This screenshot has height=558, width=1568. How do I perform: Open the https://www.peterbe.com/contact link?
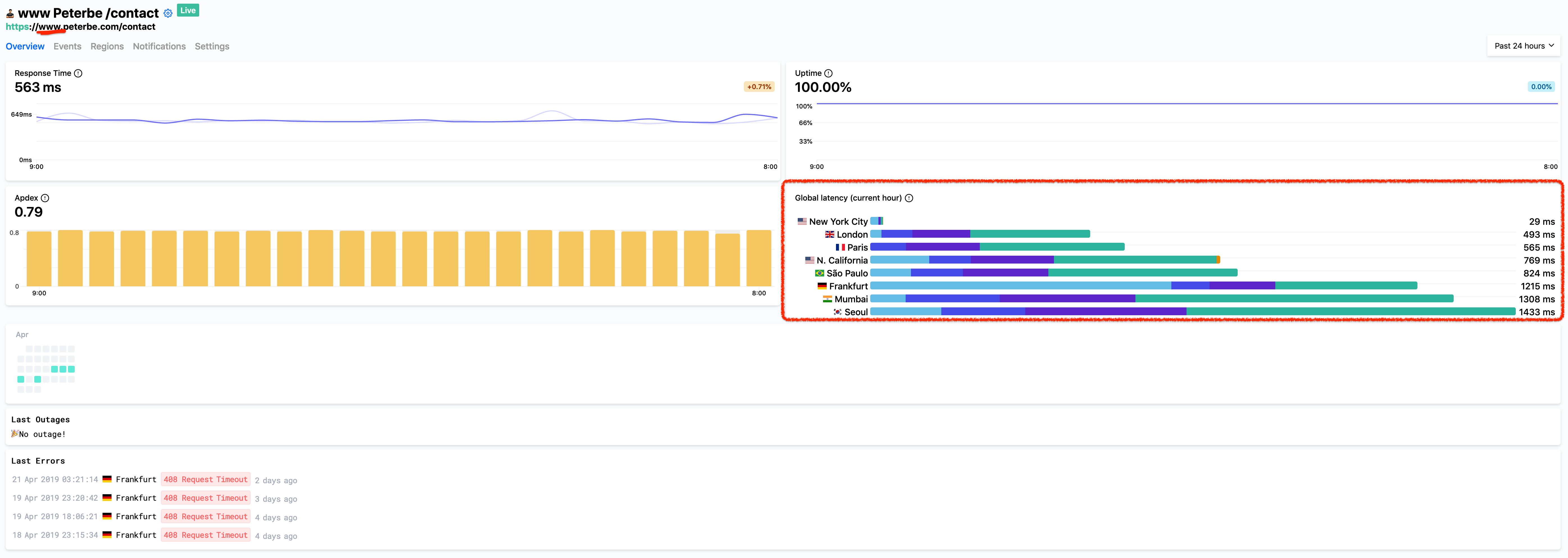80,27
